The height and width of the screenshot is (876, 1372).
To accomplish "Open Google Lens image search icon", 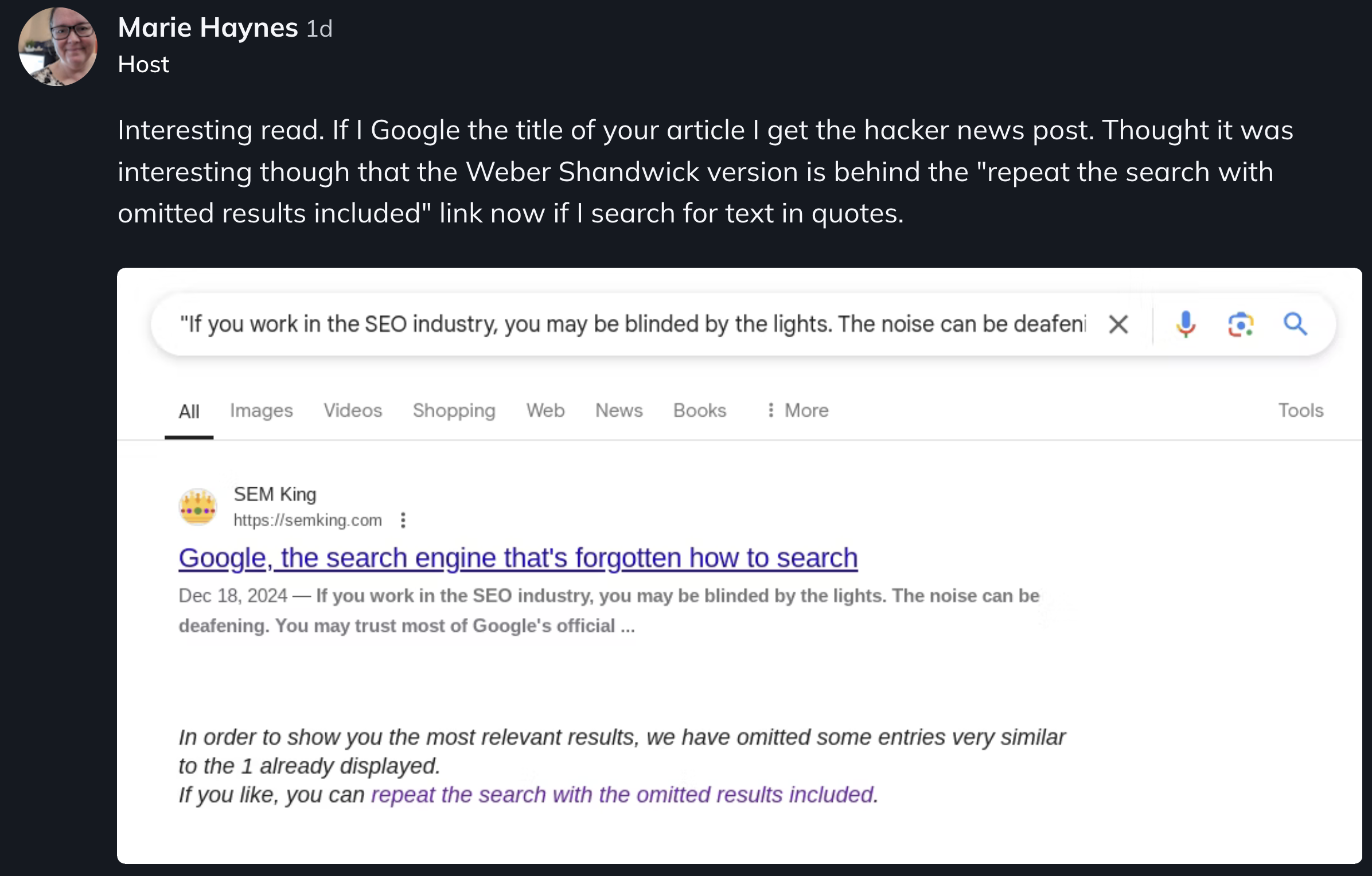I will pos(1240,324).
